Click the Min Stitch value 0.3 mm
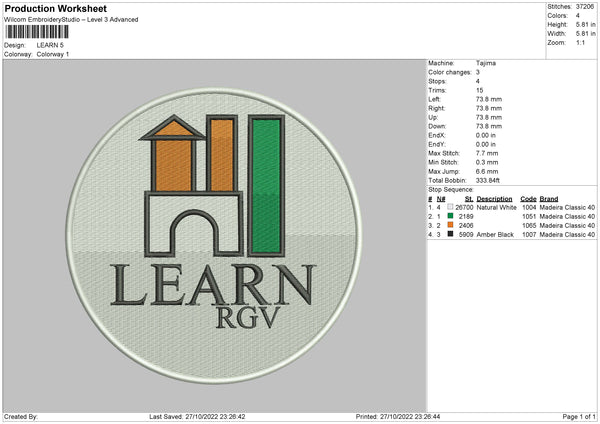This screenshot has height=424, width=600. (x=487, y=162)
